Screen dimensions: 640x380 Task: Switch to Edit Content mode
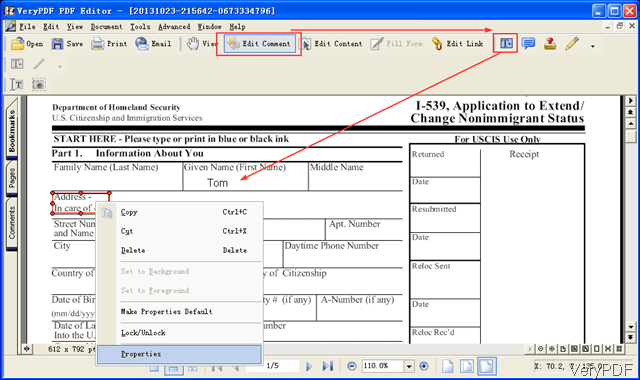pos(331,44)
